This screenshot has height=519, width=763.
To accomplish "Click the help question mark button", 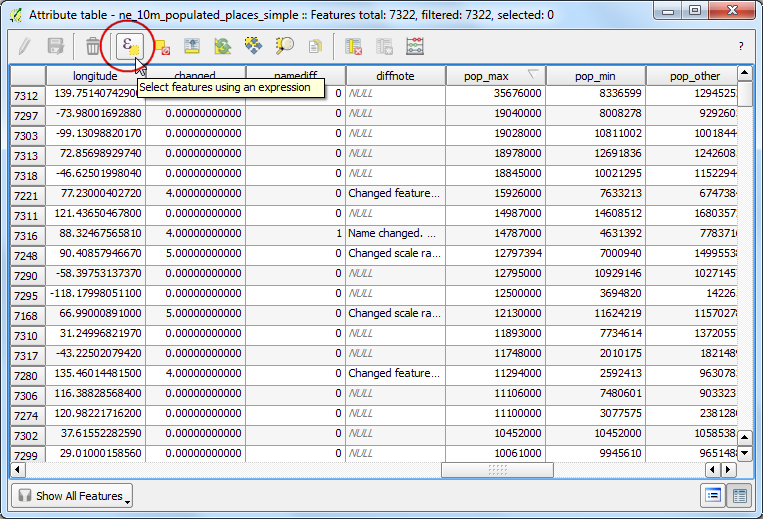I will point(741,46).
